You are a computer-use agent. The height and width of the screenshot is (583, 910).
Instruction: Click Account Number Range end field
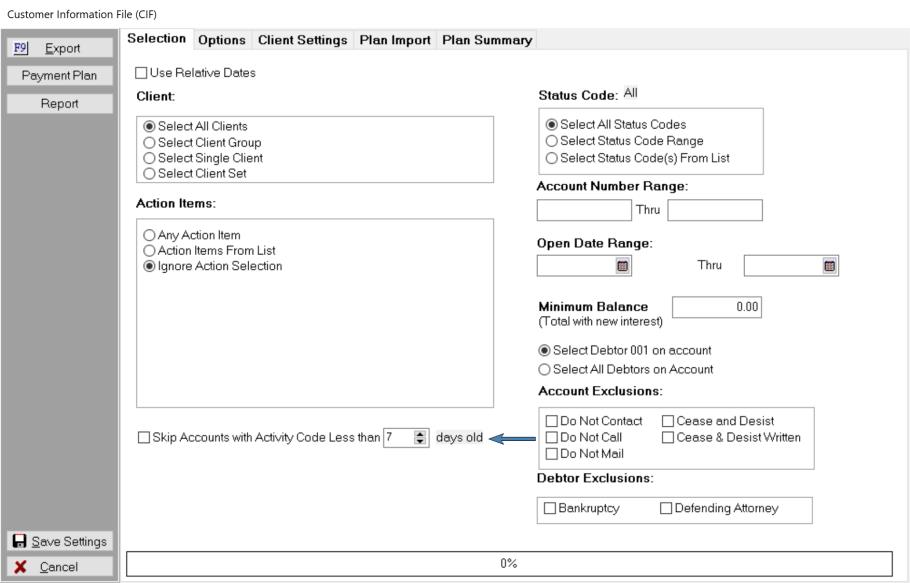[715, 210]
